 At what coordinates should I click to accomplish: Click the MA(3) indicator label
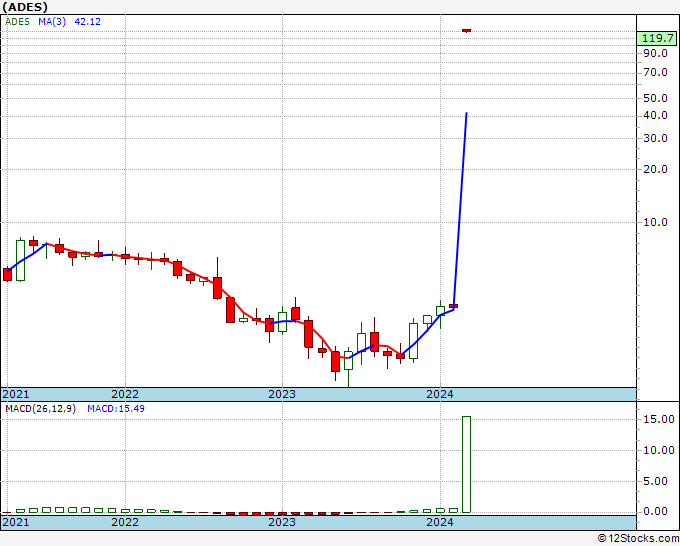point(52,22)
